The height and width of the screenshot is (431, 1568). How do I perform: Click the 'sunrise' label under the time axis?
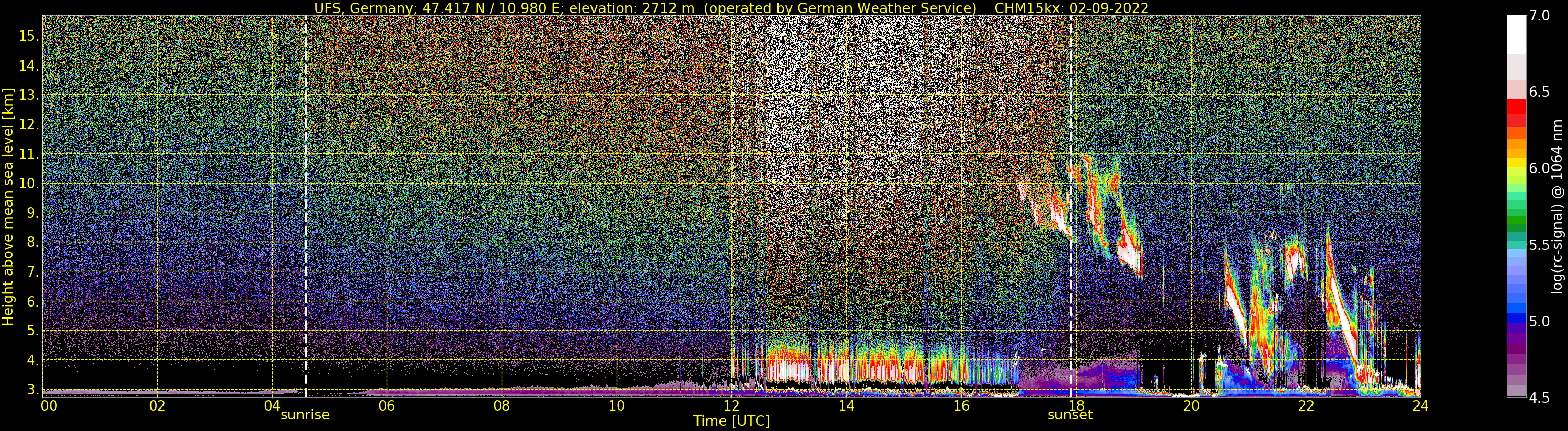305,415
